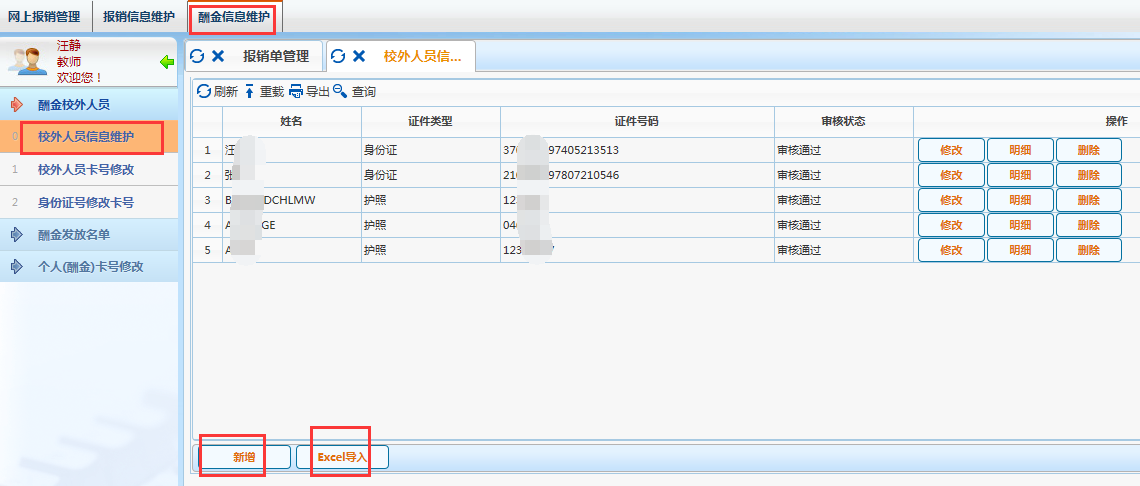Image resolution: width=1140 pixels, height=486 pixels.
Task: Click the refresh icon on 校外人员信息 tab
Action: [x=338, y=57]
